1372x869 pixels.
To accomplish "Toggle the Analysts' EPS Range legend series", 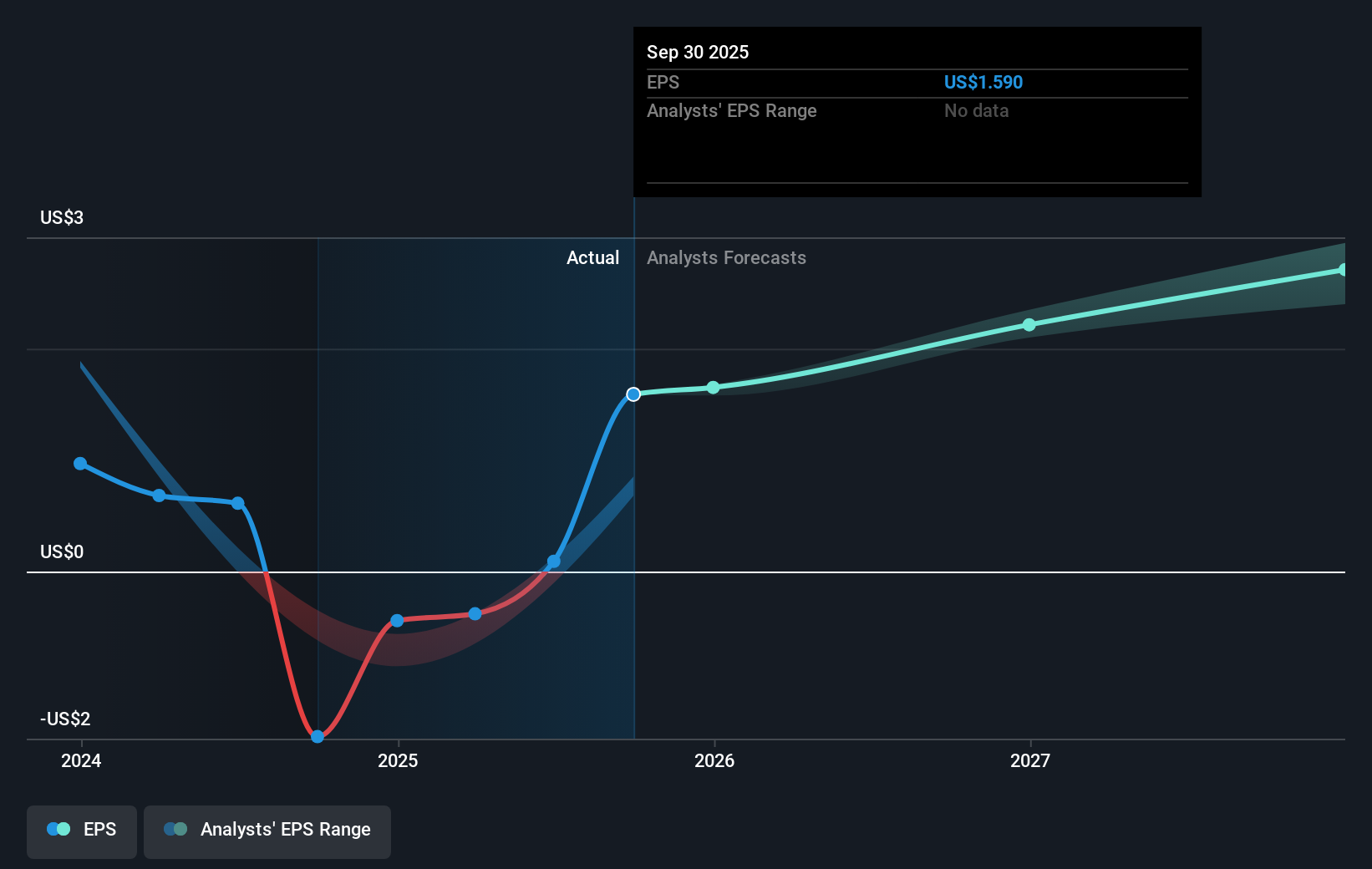I will (267, 831).
